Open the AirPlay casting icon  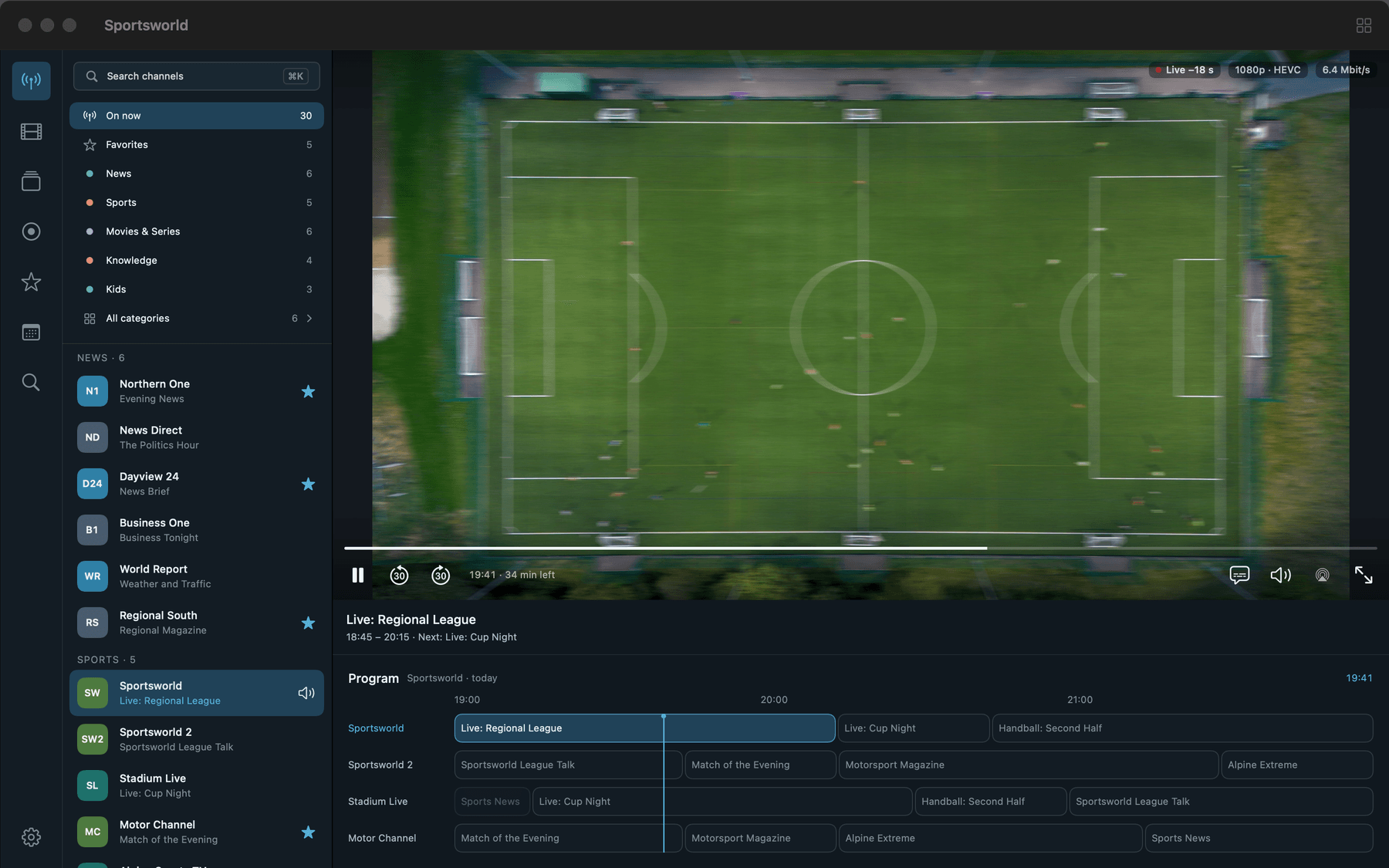1322,575
